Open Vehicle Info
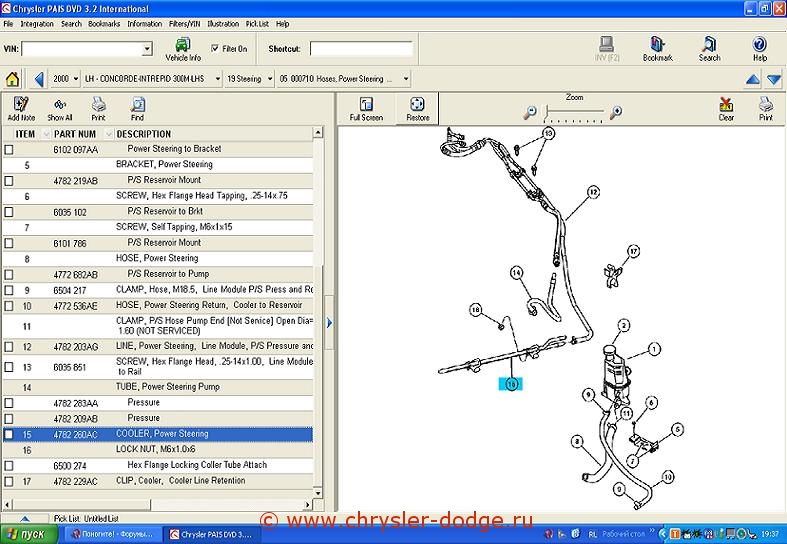 click(x=183, y=49)
